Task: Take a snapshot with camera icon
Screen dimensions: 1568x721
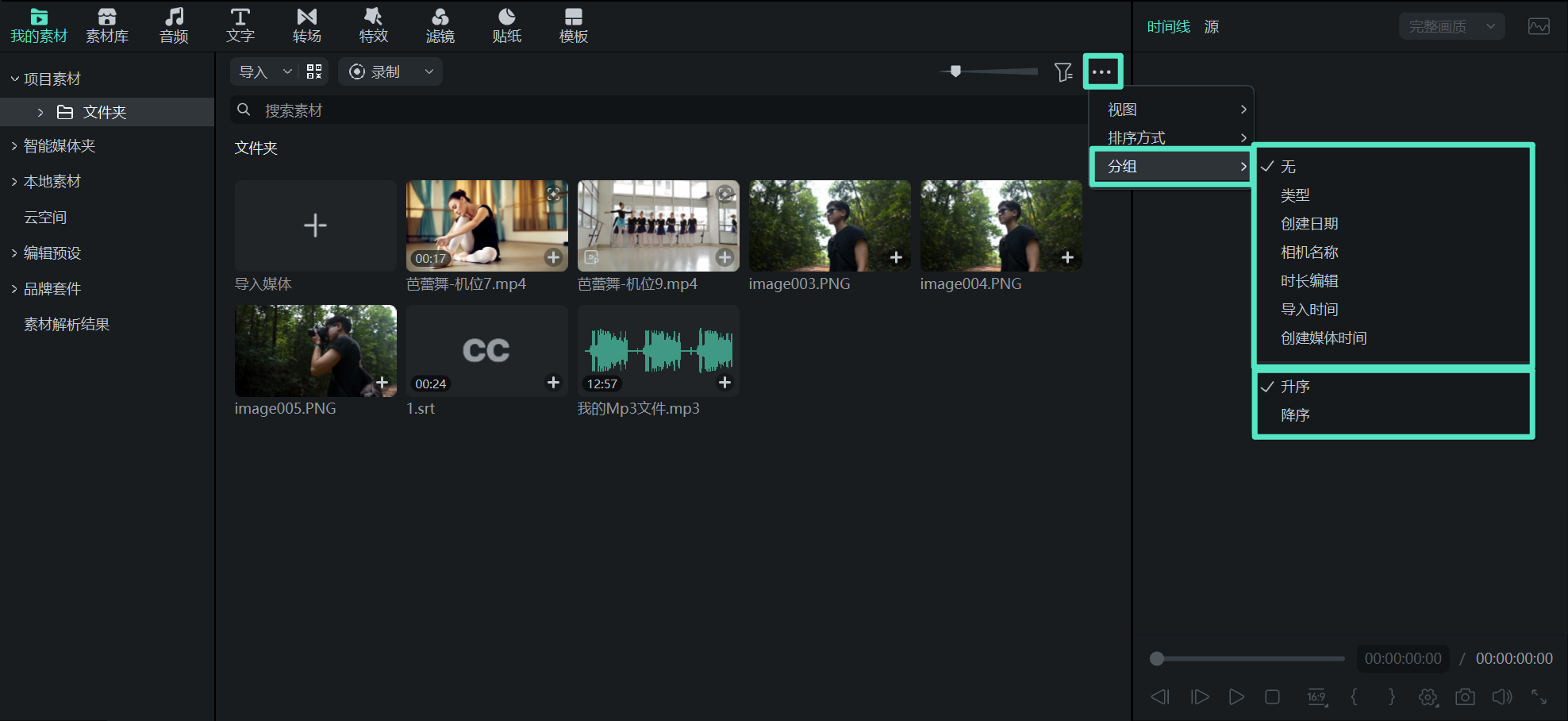Action: point(1465,696)
